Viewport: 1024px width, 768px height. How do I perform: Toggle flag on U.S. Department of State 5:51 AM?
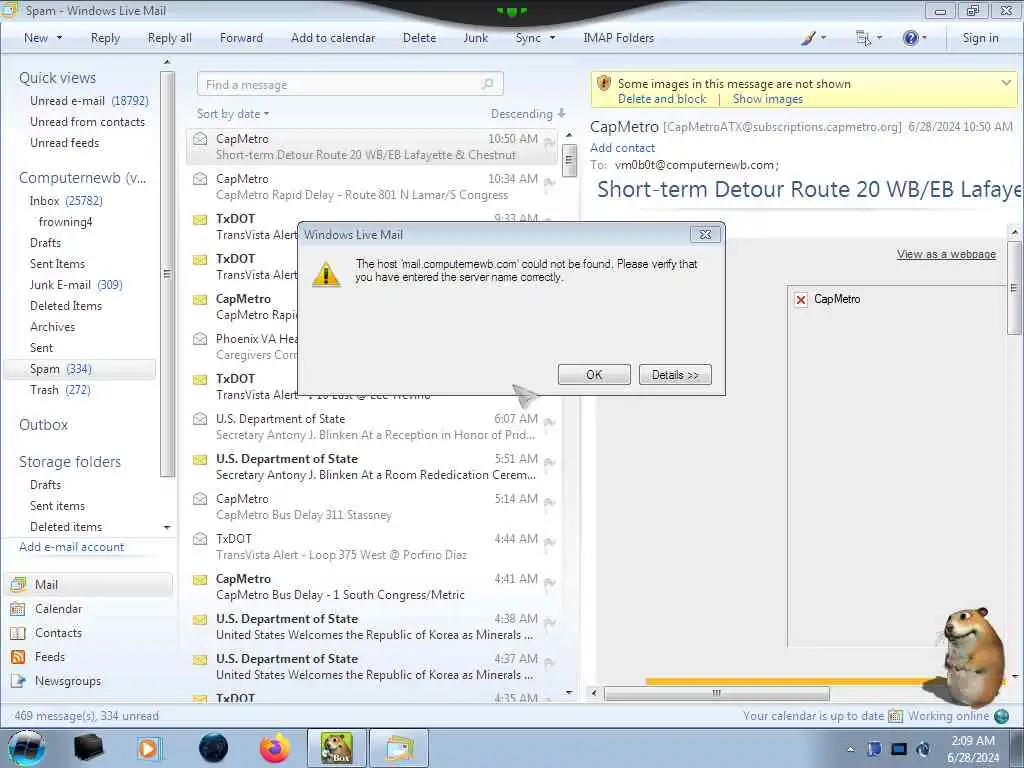coord(549,462)
